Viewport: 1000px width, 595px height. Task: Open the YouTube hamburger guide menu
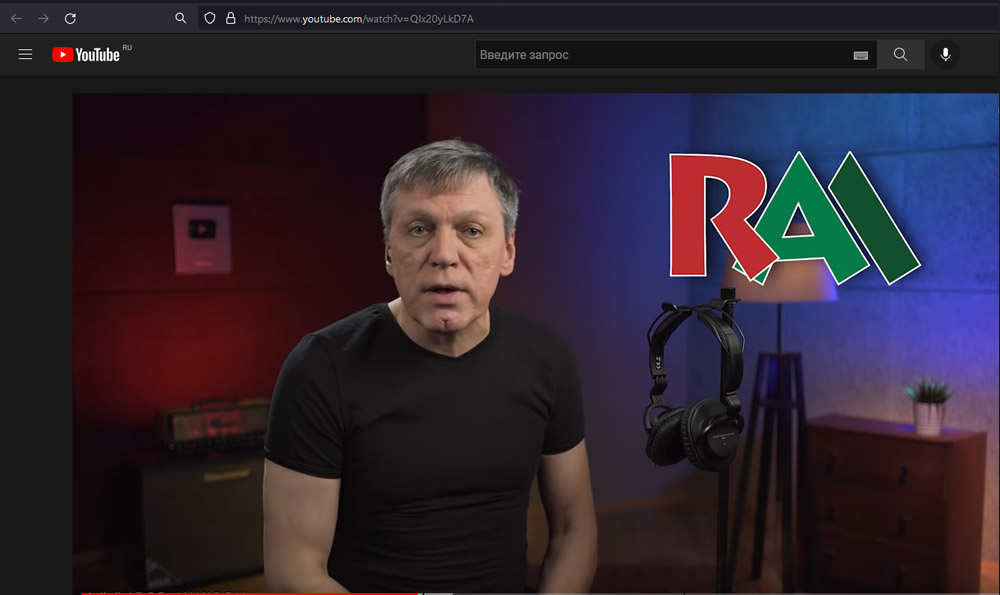(26, 55)
